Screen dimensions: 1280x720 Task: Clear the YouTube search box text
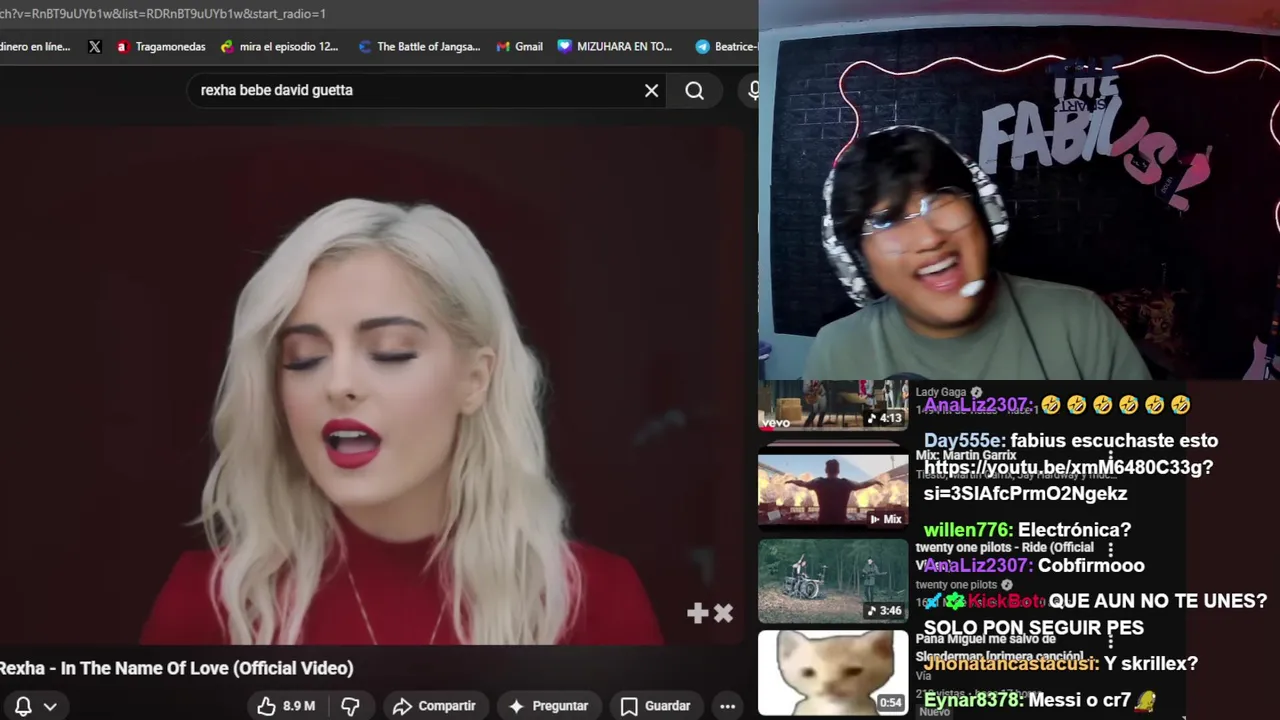[x=651, y=91]
